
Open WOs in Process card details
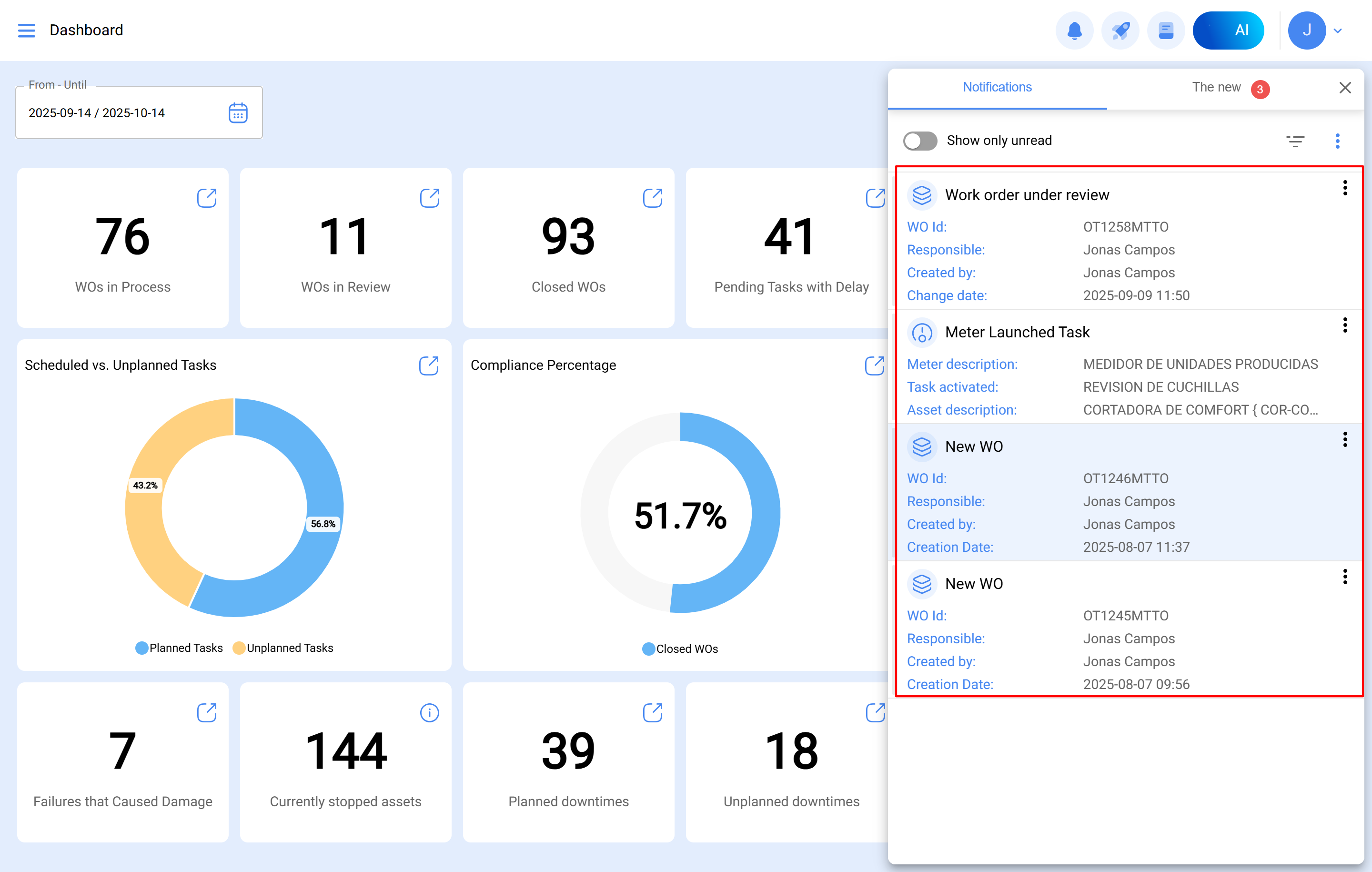point(206,198)
